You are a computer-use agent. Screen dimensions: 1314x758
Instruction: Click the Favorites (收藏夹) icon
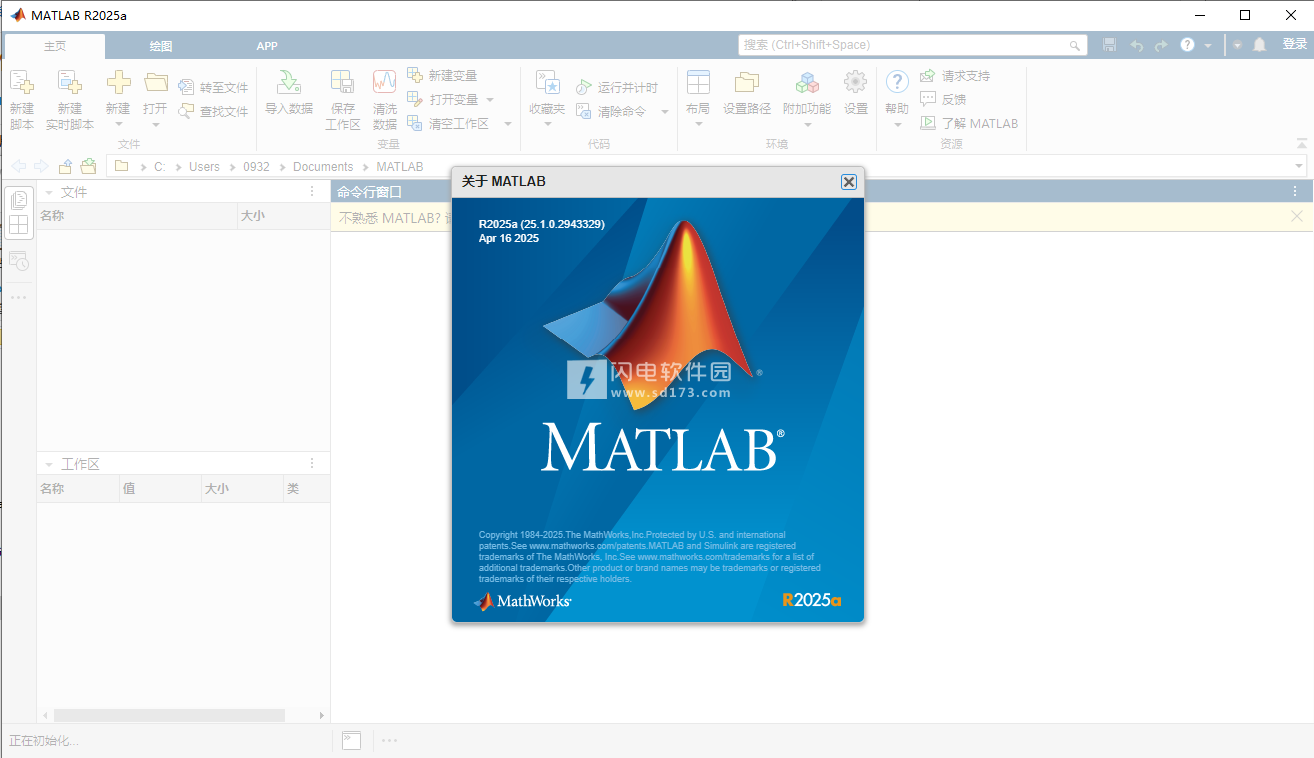[x=547, y=82]
